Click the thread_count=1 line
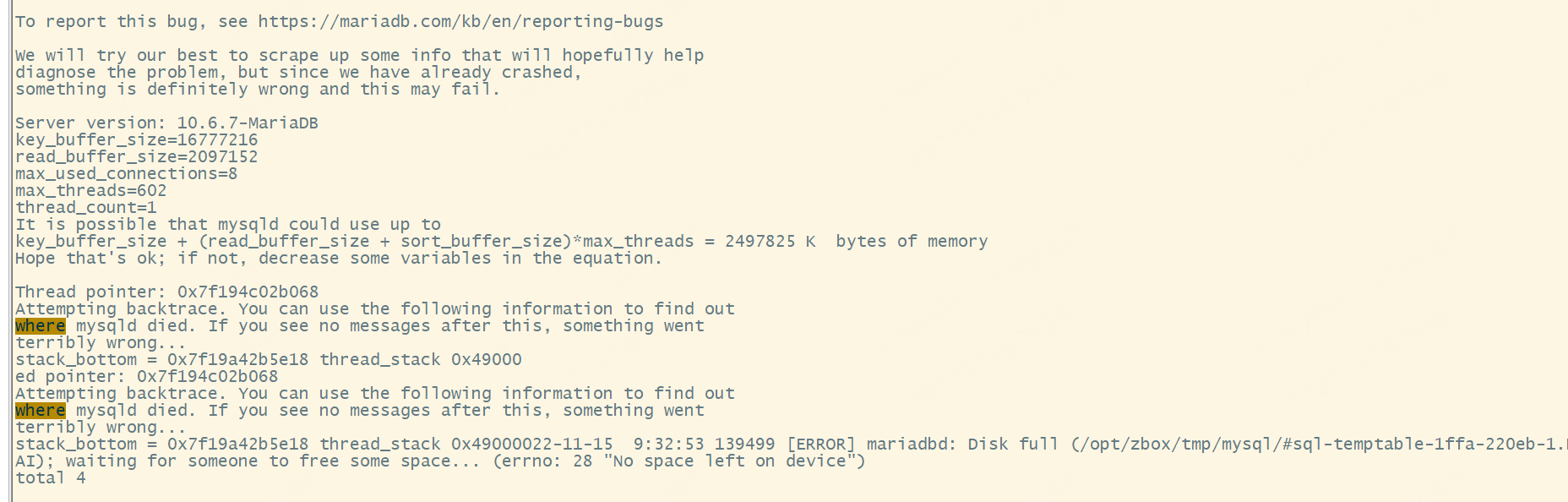Image resolution: width=1568 pixels, height=502 pixels. coord(85,208)
